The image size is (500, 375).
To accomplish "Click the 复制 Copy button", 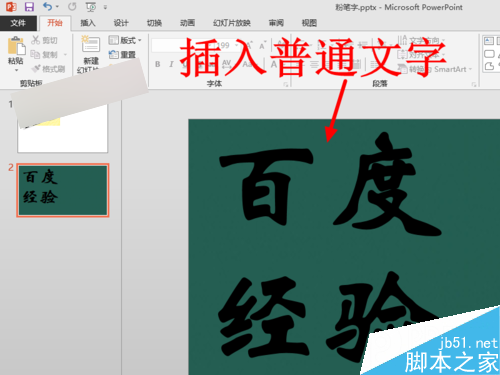I will [44, 54].
